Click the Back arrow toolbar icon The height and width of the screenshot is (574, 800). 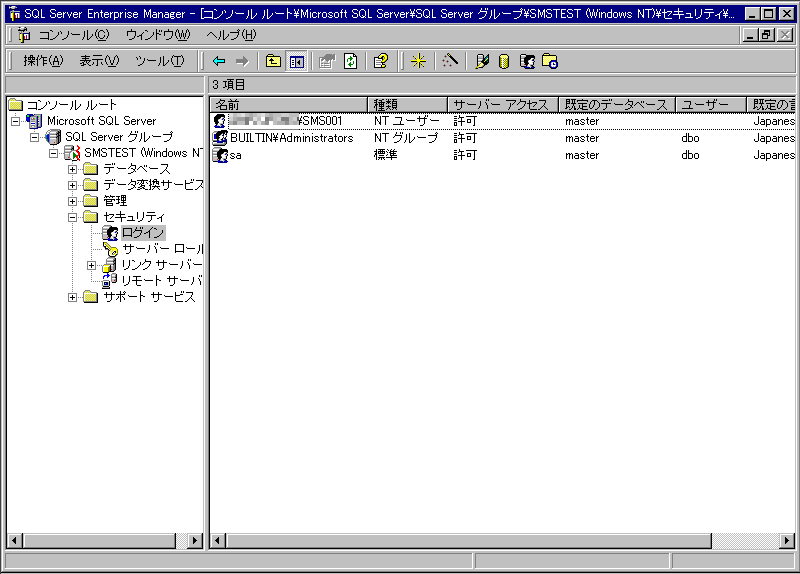click(219, 61)
